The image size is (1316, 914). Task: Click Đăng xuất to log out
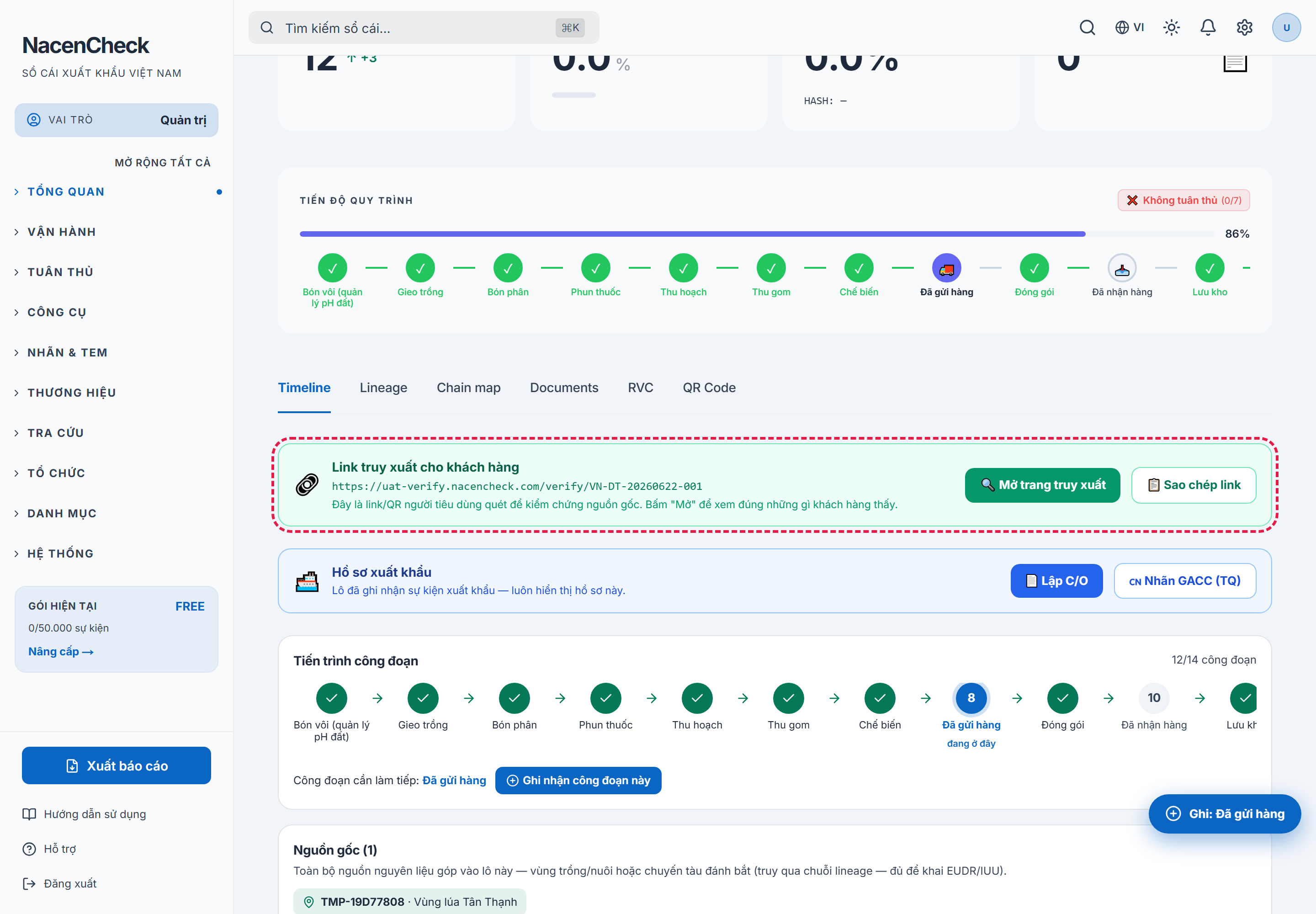pyautogui.click(x=59, y=884)
